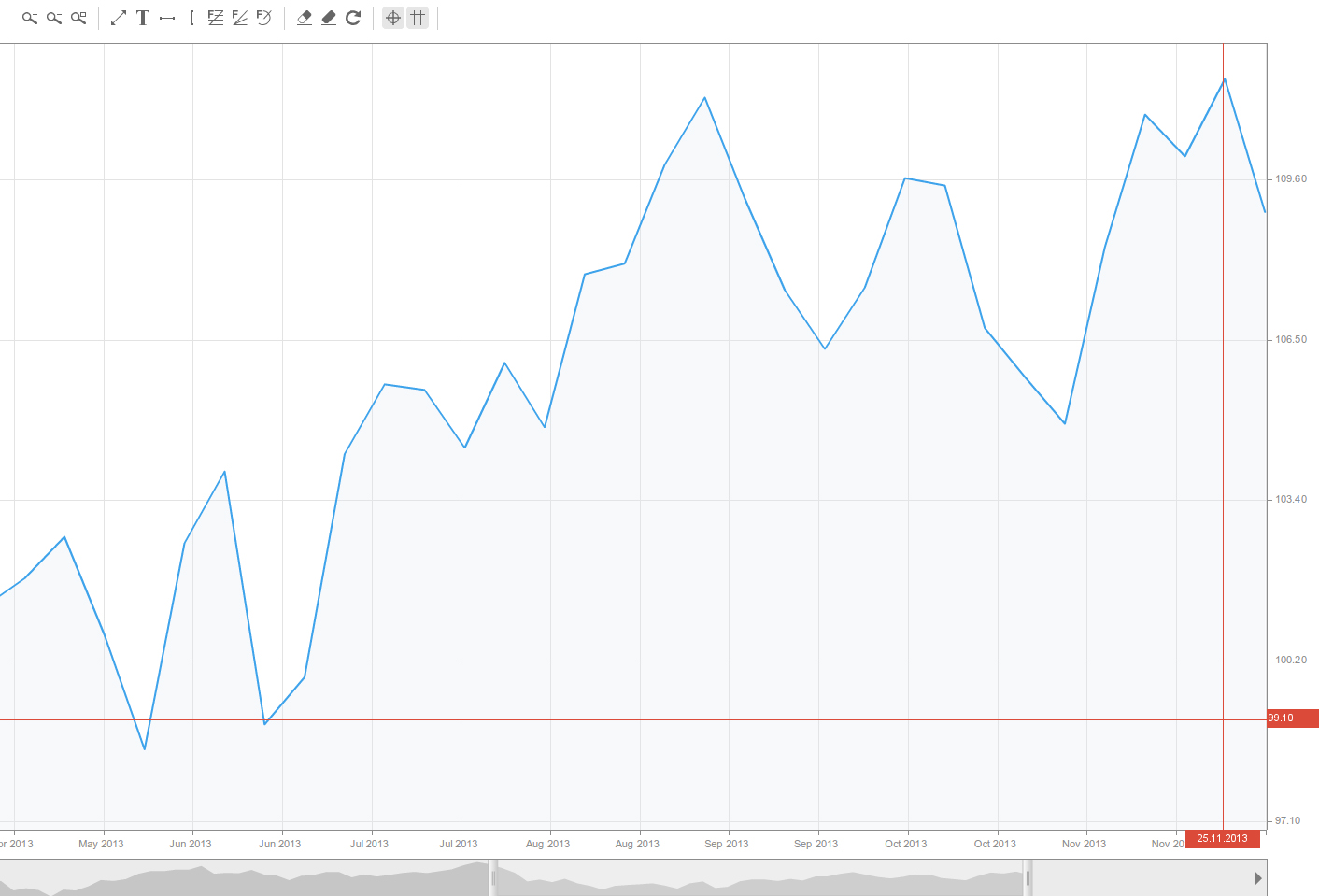Click the refresh chart icon
The height and width of the screenshot is (896, 1319).
coord(353,17)
